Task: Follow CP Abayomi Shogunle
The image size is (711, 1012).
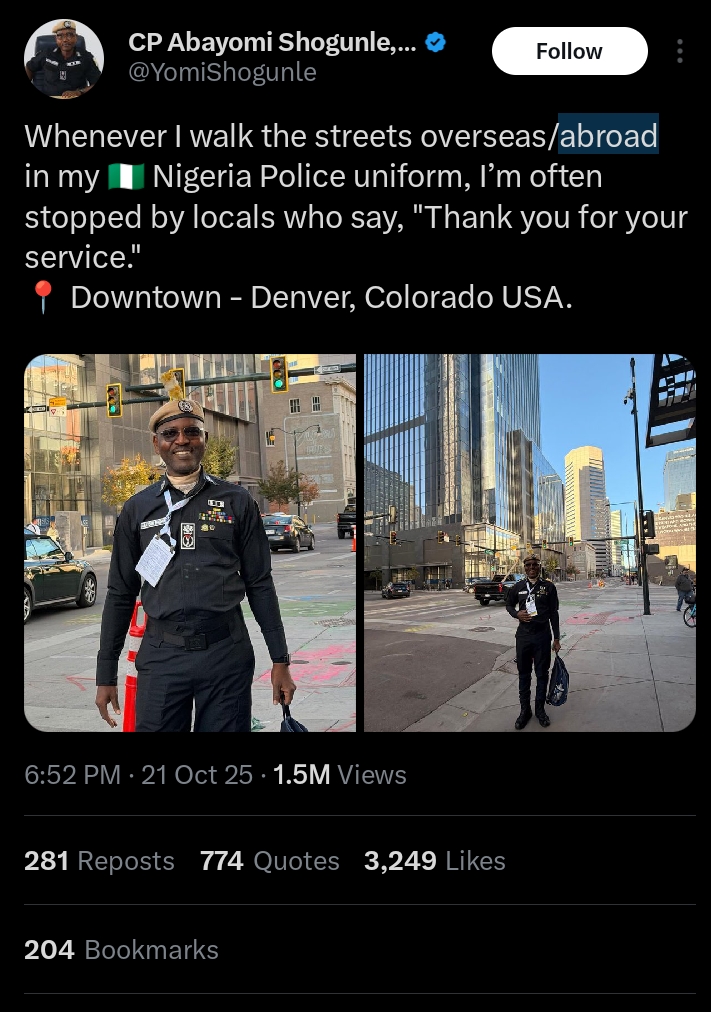Action: (570, 51)
